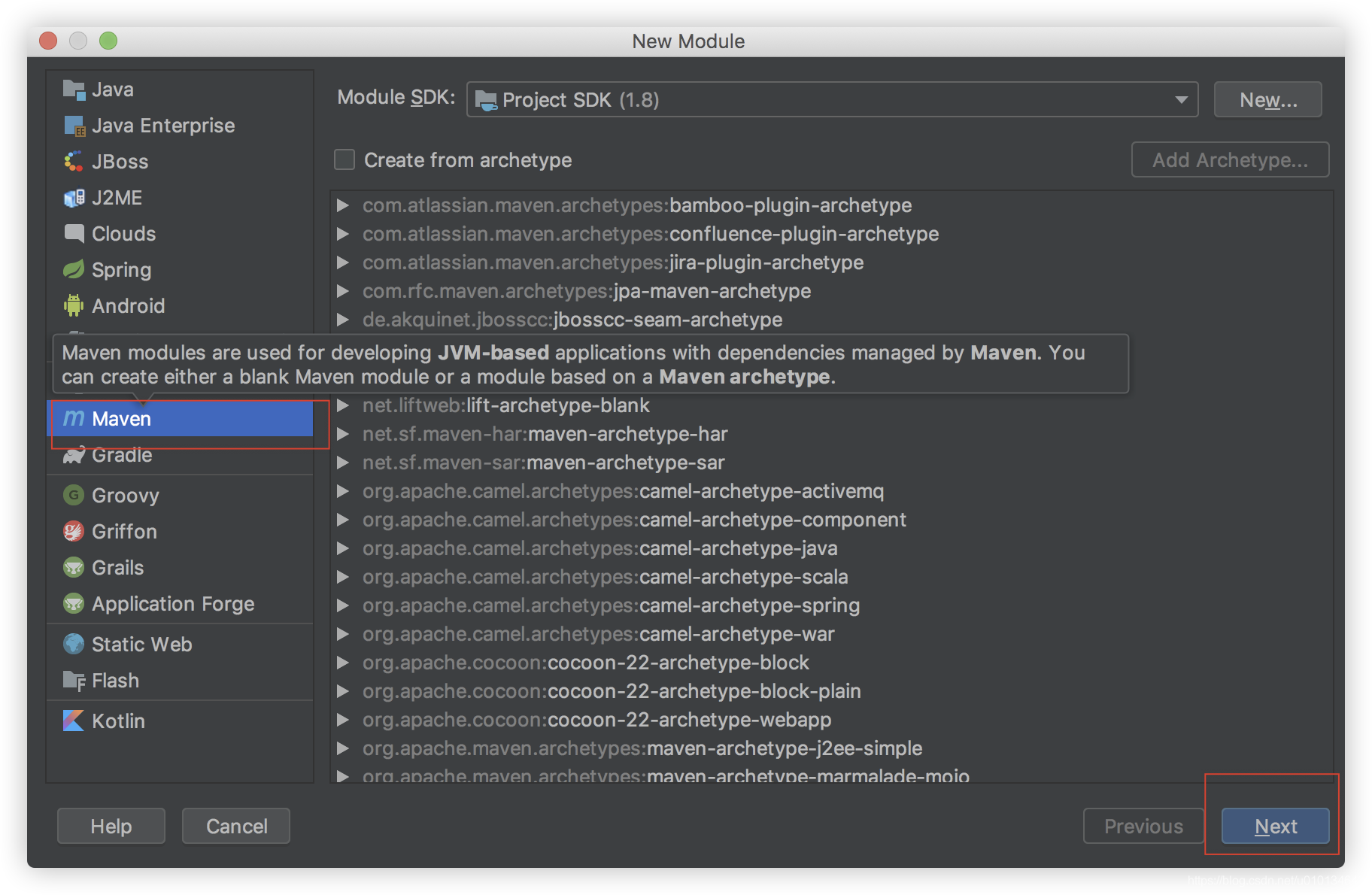1372x895 pixels.
Task: Expand maven-archetype-sar entry
Action: point(343,463)
